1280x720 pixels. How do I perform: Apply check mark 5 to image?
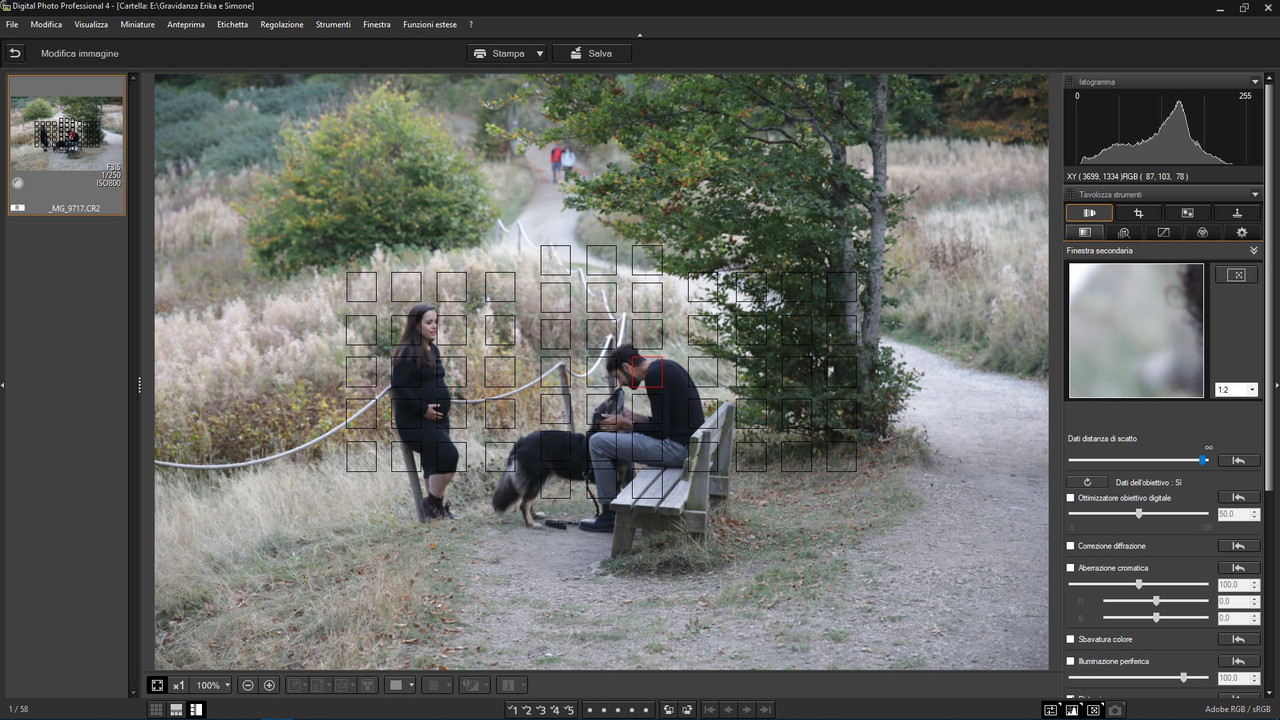tap(569, 710)
